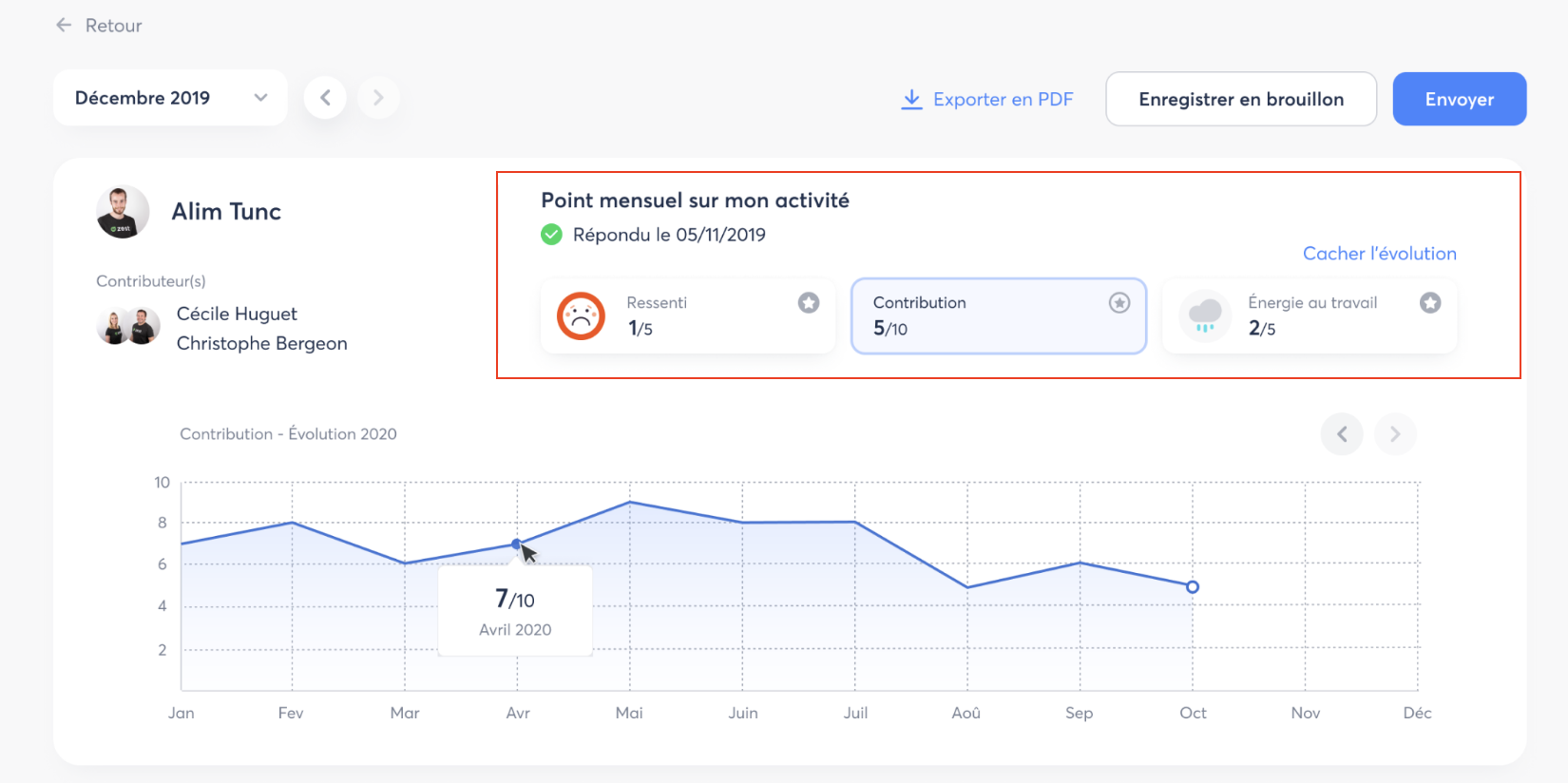Click the Exporter en PDF link
Screen dimensions: 1568x783
(1003, 100)
